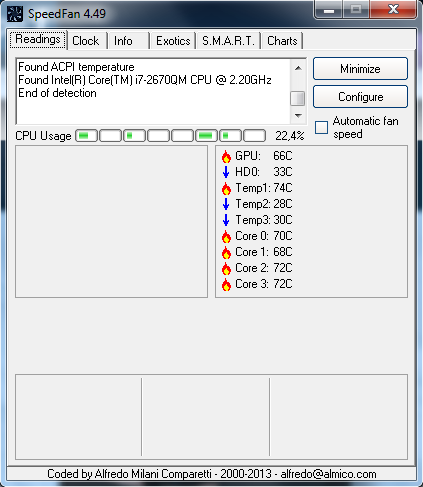This screenshot has height=487, width=423.
Task: Open the Clock tab
Action: (86, 41)
